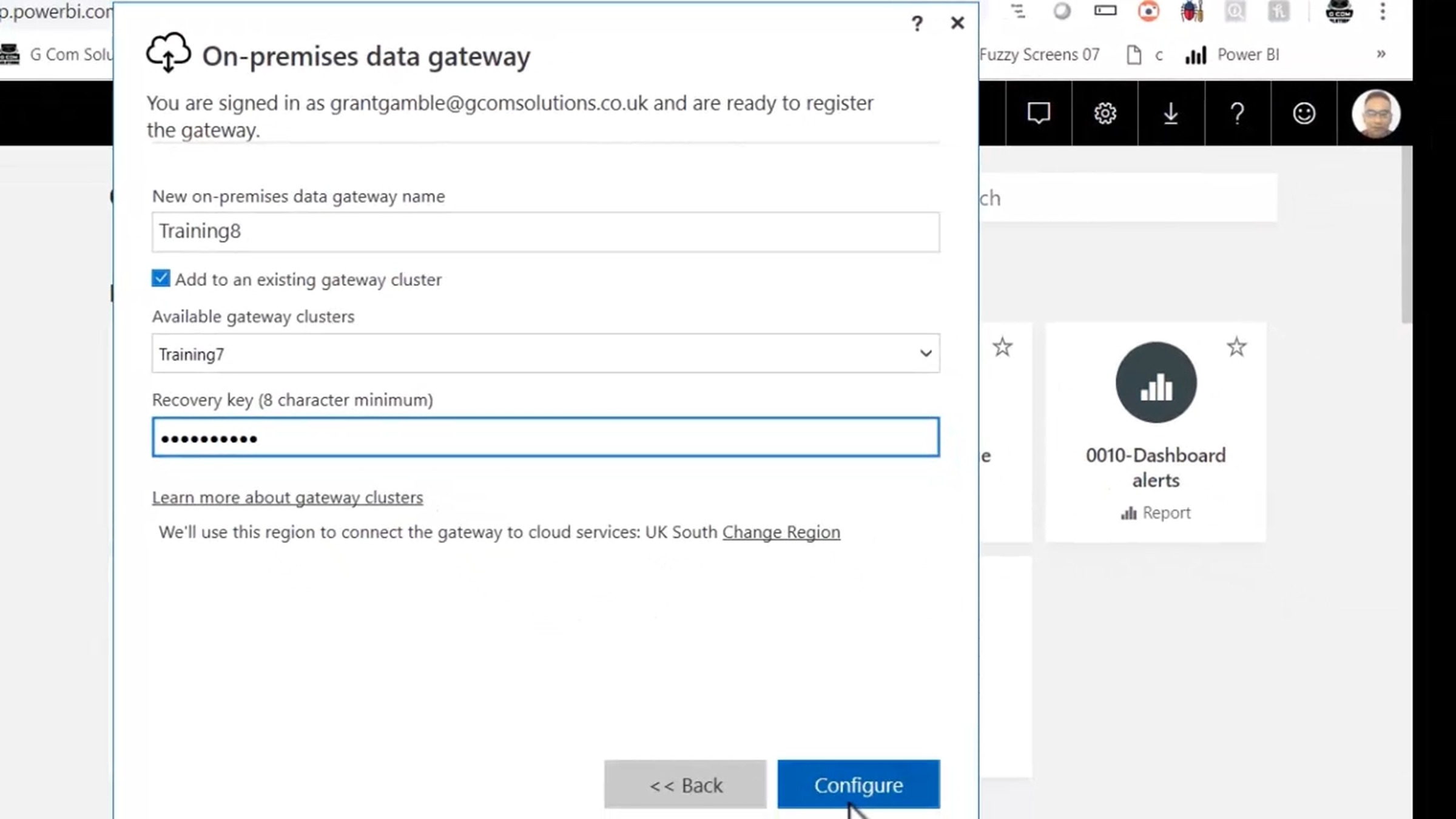Favorite the 0010-Dashboard alerts report star
Image resolution: width=1456 pixels, height=819 pixels.
coord(1236,347)
